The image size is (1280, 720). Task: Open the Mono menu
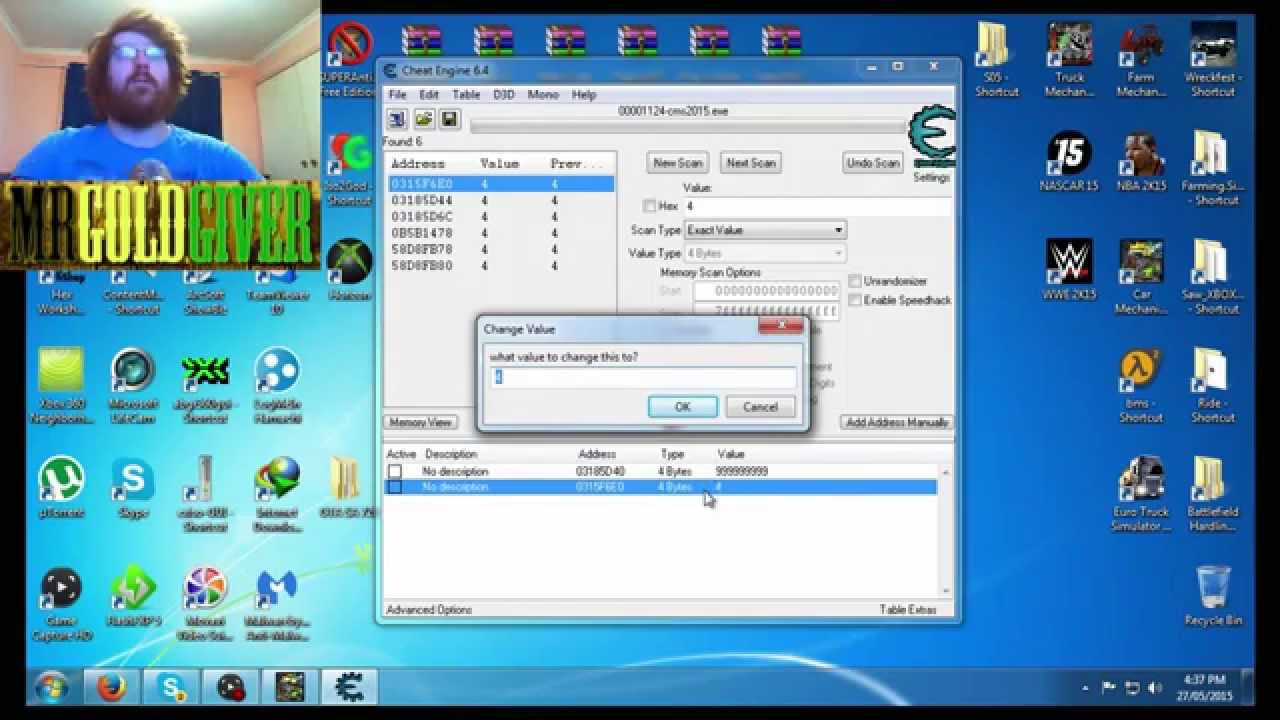click(x=543, y=95)
